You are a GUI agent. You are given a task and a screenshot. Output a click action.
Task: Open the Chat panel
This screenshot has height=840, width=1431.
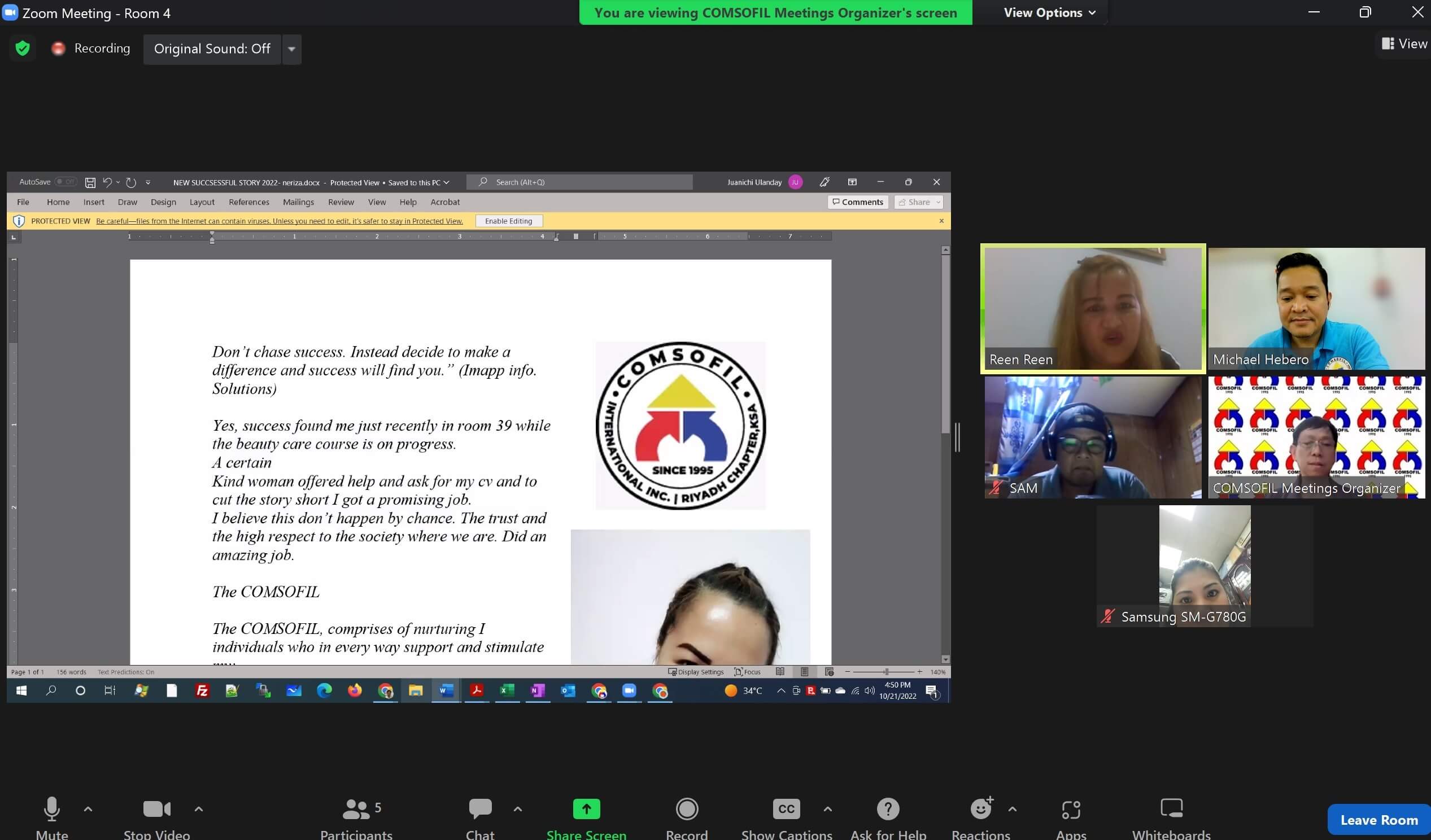480,809
